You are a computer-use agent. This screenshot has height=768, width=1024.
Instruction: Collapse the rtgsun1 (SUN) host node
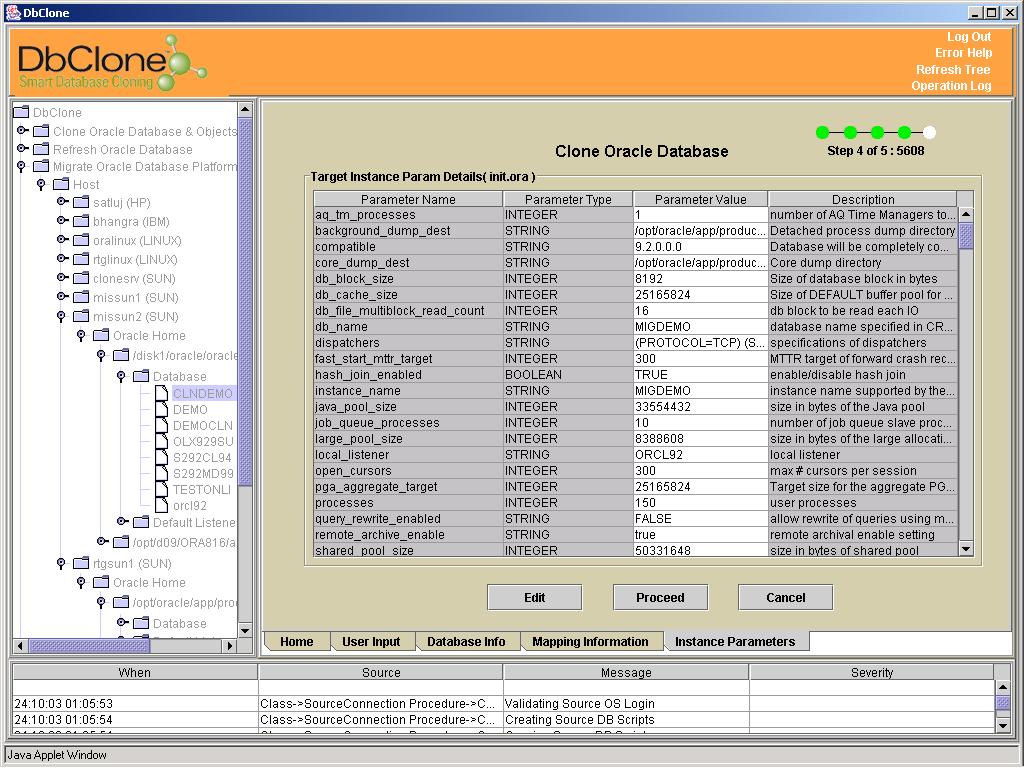[x=61, y=563]
